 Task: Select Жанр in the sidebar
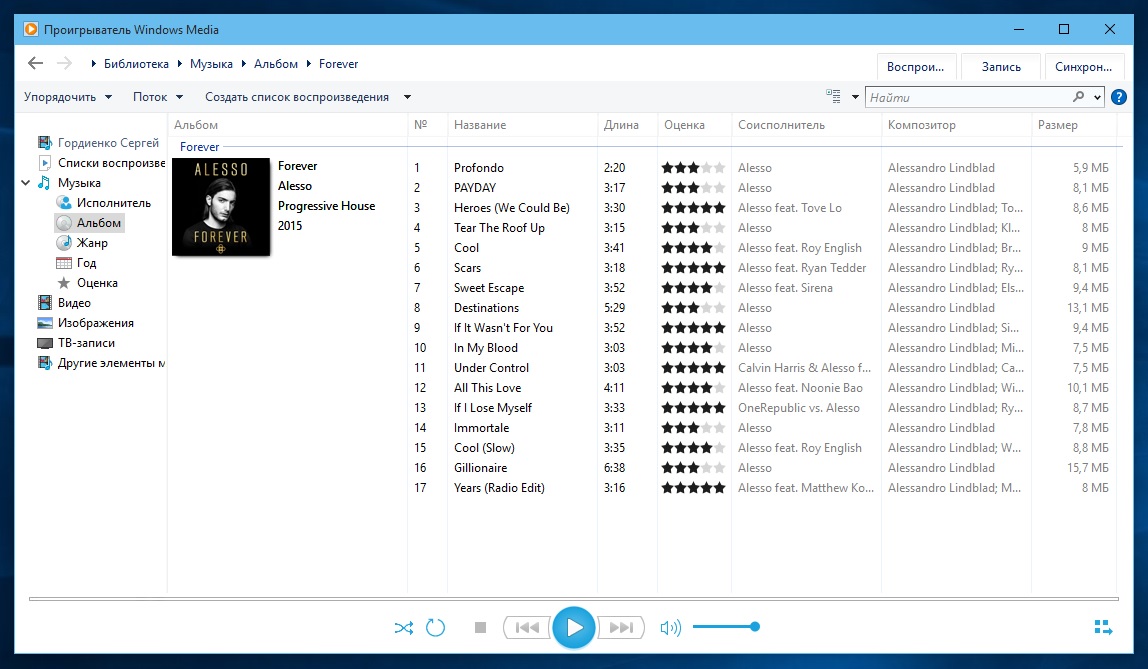pyautogui.click(x=83, y=242)
